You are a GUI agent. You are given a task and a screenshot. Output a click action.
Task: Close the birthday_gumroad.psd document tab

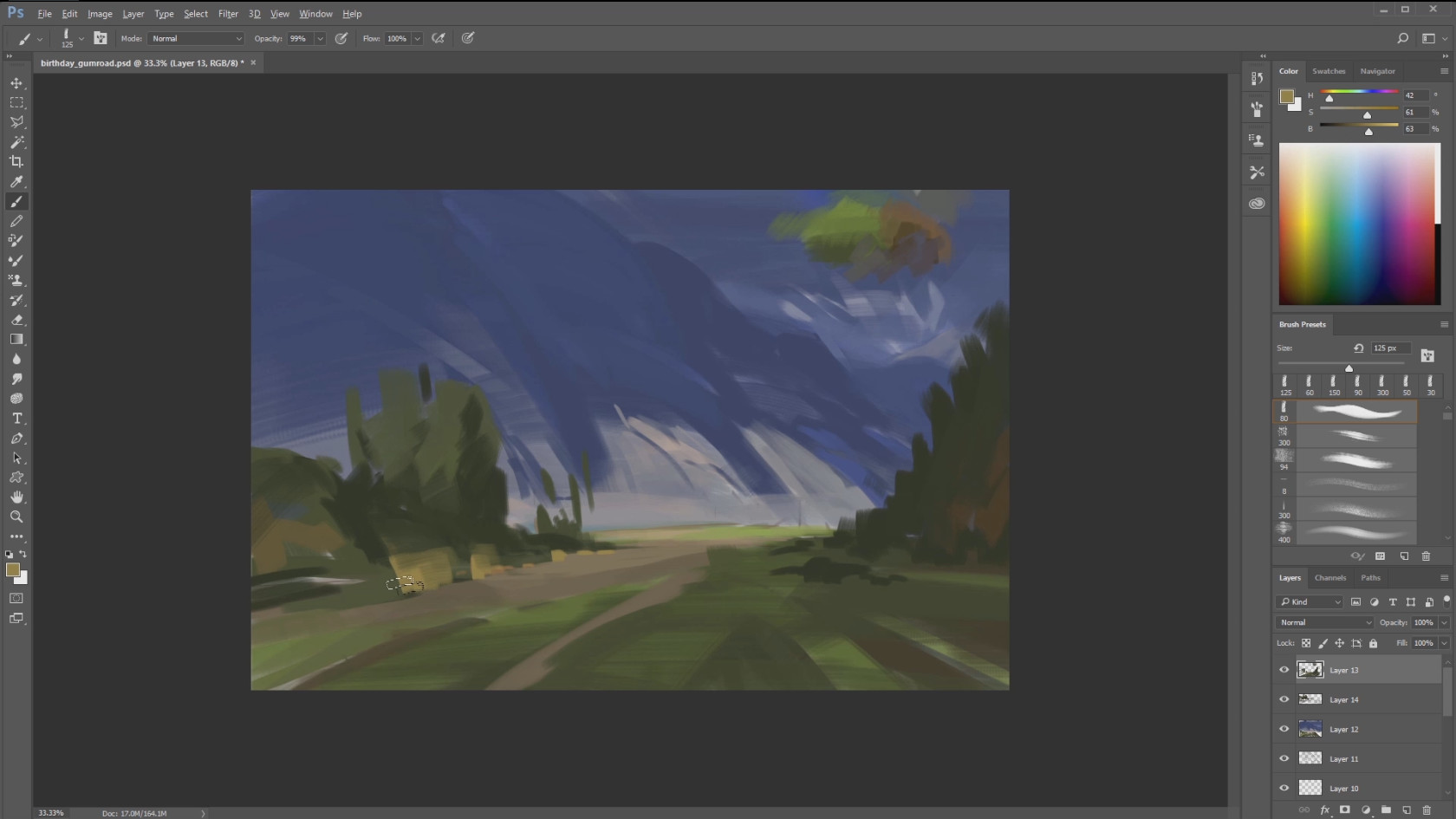click(253, 62)
